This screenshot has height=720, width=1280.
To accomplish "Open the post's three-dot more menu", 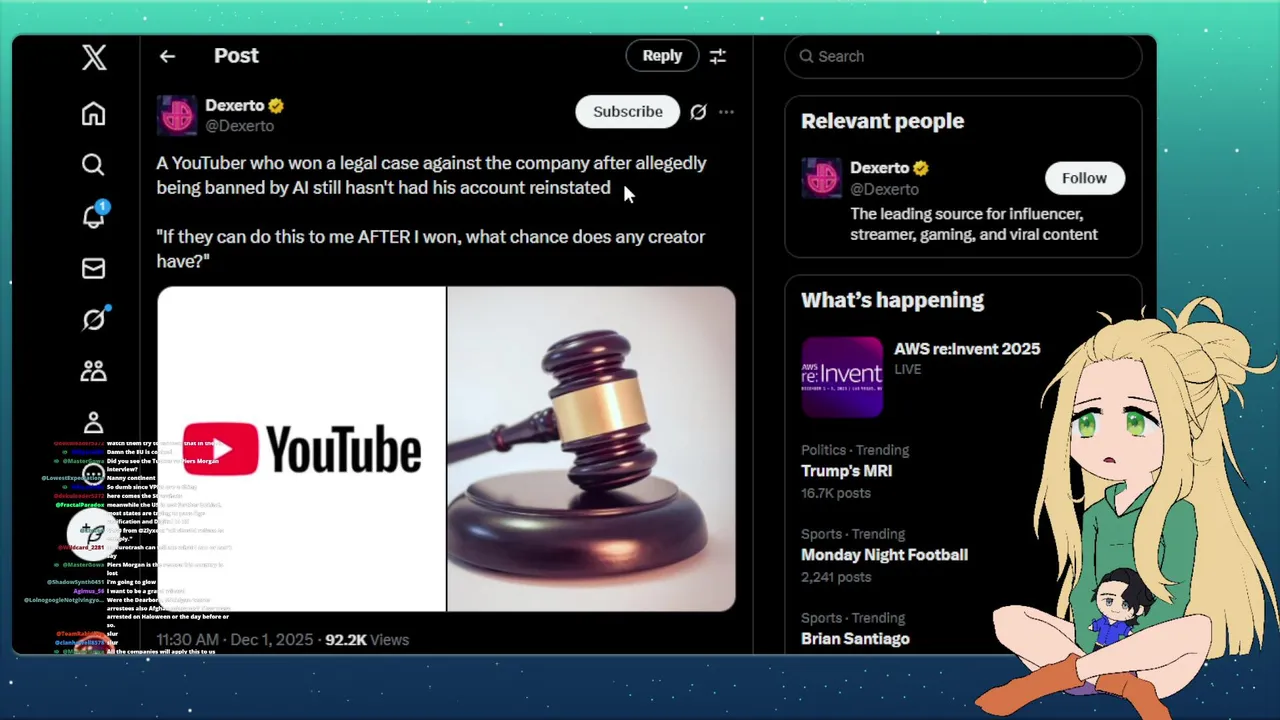I will [x=726, y=112].
